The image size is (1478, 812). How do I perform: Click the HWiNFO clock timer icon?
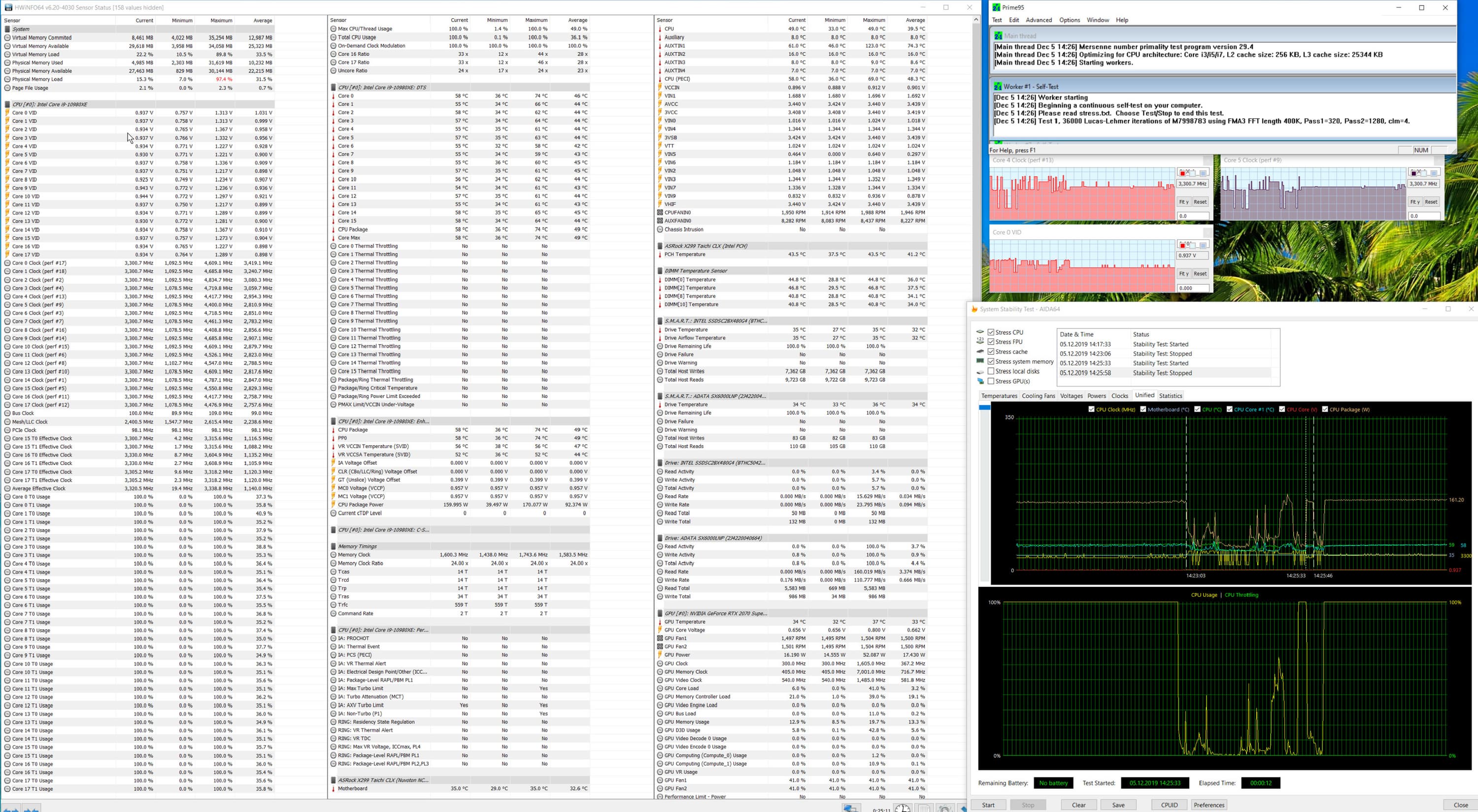click(x=902, y=809)
